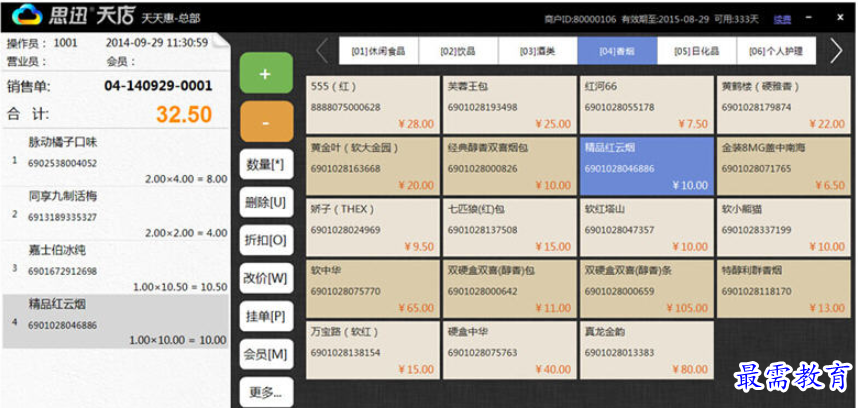This screenshot has width=858, height=408.
Task: Click the 续费 renew link
Action: pos(782,19)
